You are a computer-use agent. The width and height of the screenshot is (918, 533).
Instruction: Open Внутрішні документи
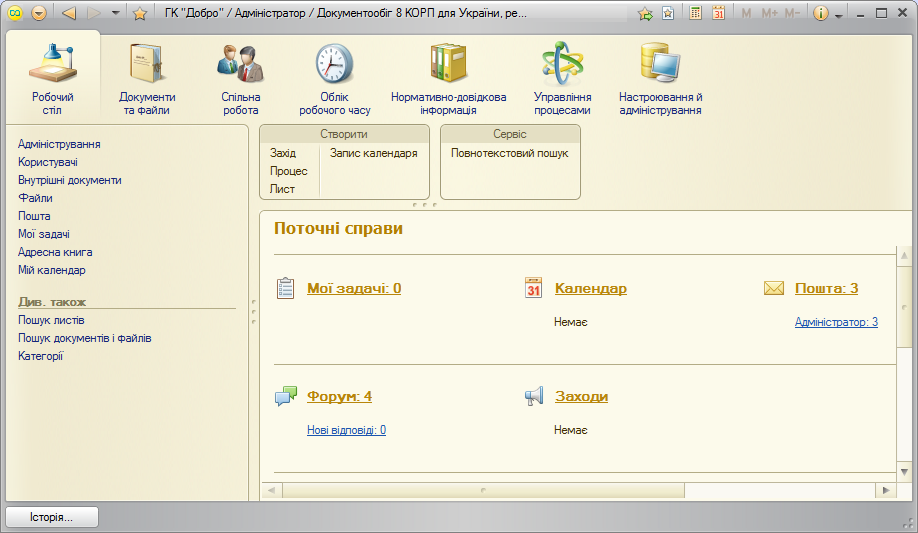tap(70, 180)
